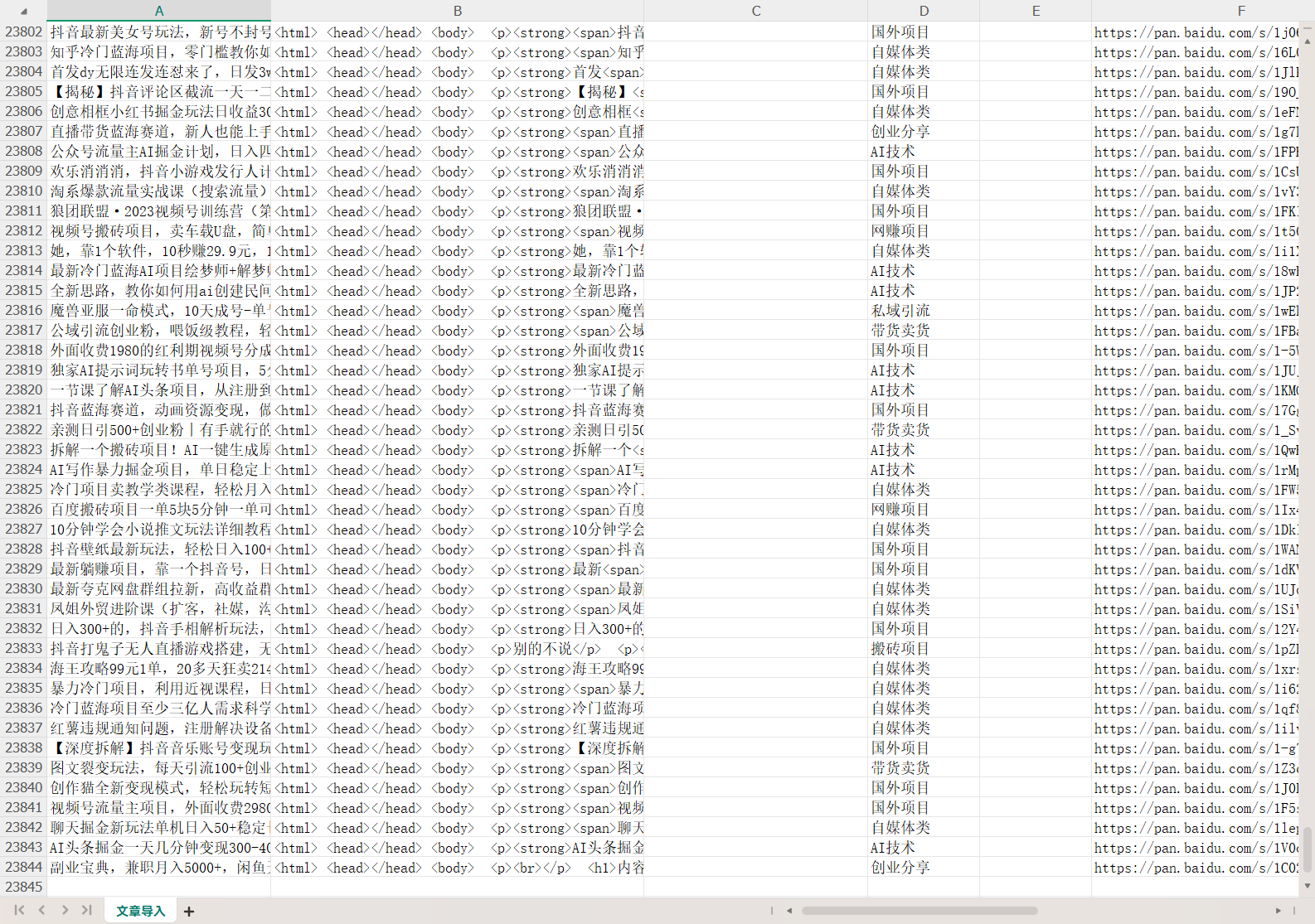This screenshot has width=1315, height=924.
Task: Select column E by its header
Action: point(1036,11)
